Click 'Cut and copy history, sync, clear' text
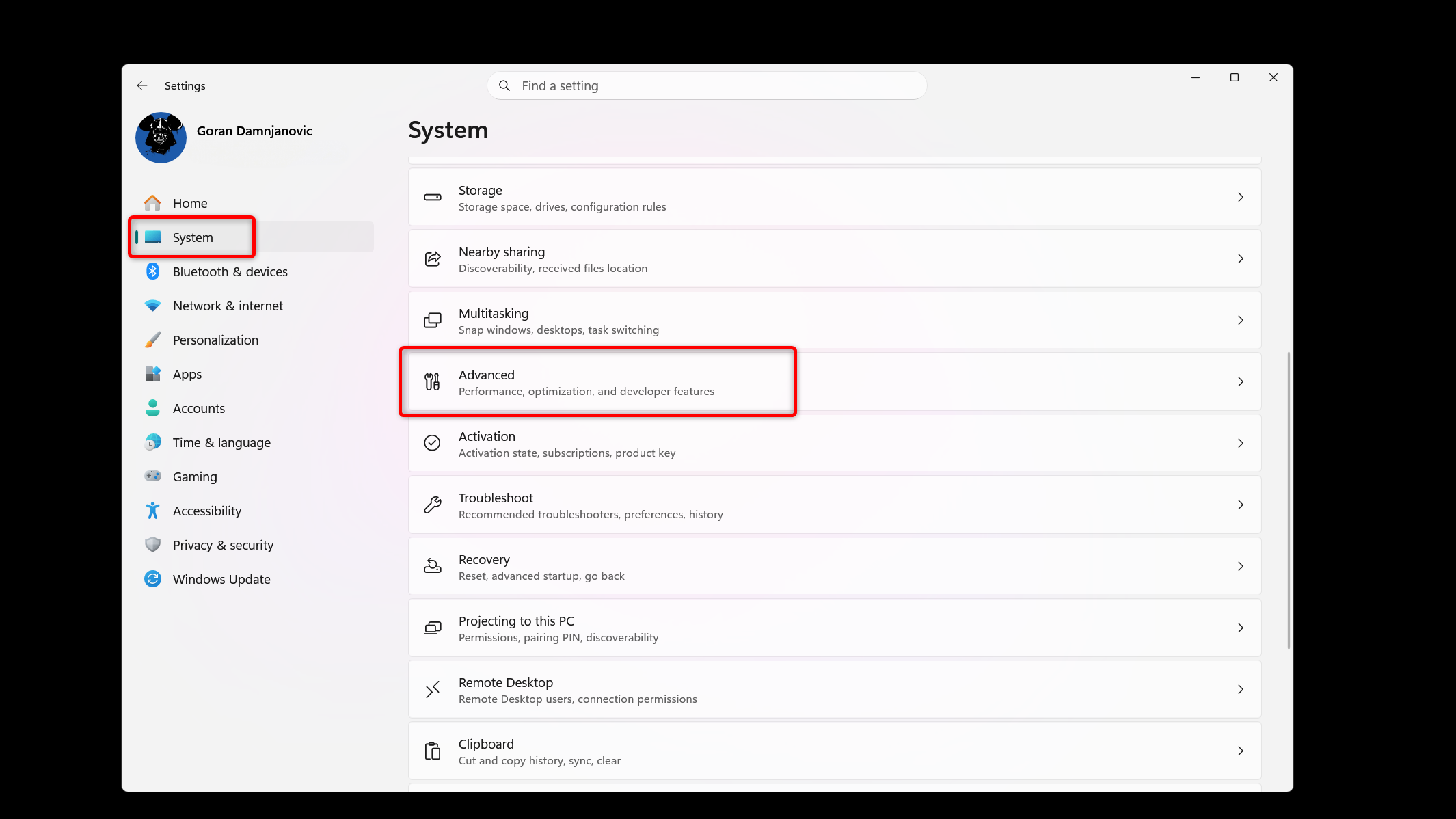The width and height of the screenshot is (1456, 819). click(539, 760)
